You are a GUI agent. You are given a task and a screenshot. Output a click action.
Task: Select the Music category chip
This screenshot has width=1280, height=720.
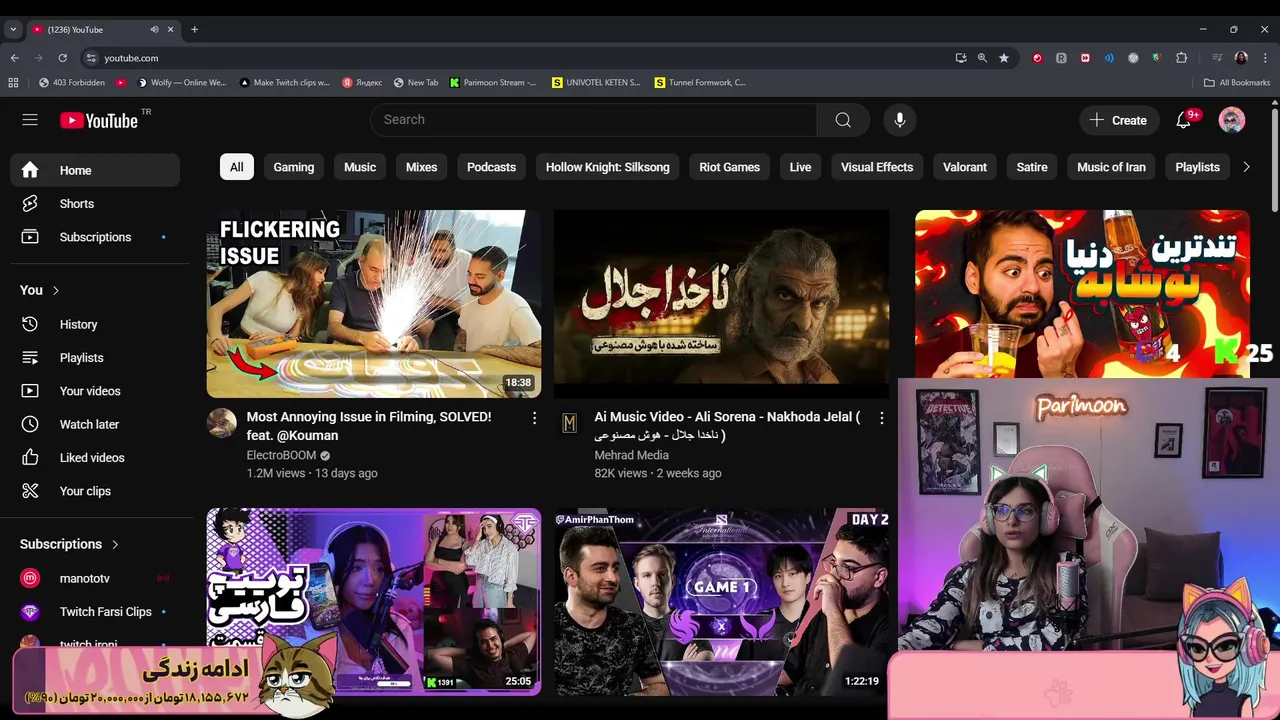click(x=360, y=167)
